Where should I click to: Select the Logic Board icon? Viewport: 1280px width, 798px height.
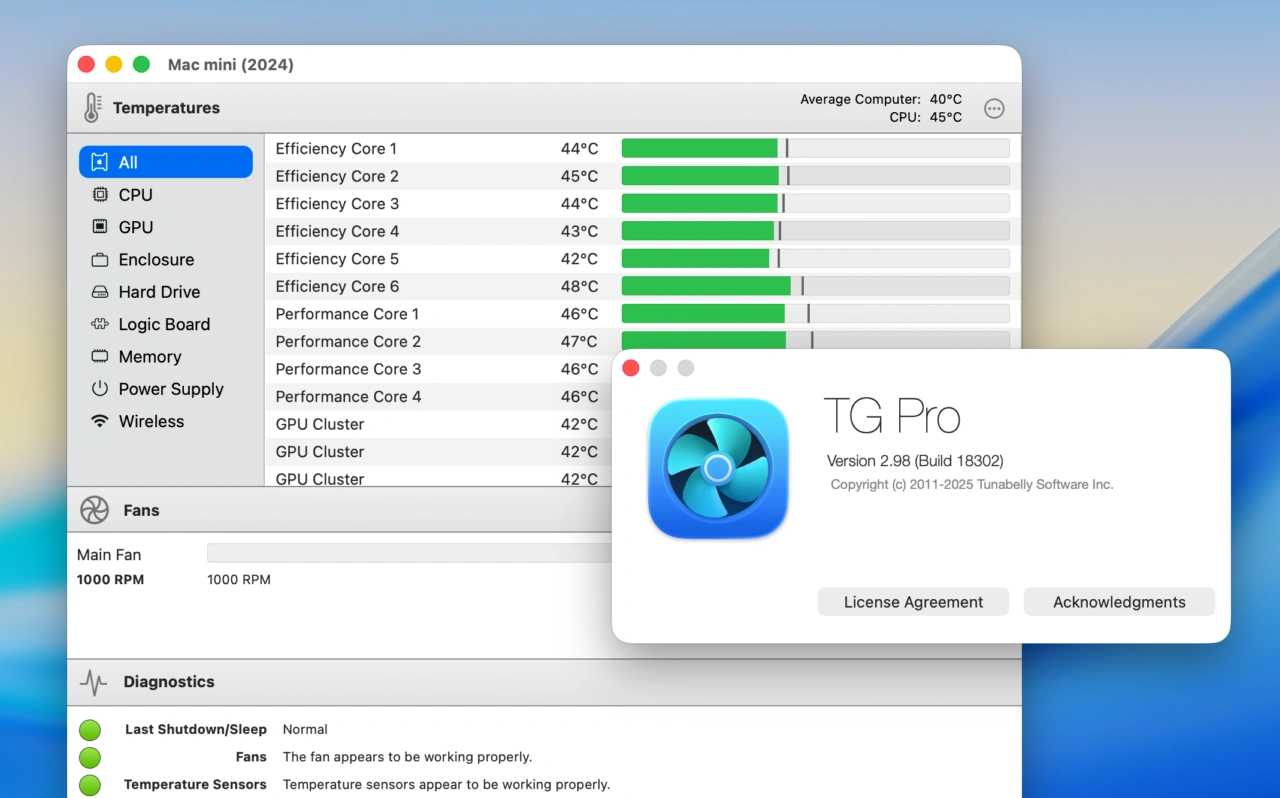tap(98, 324)
